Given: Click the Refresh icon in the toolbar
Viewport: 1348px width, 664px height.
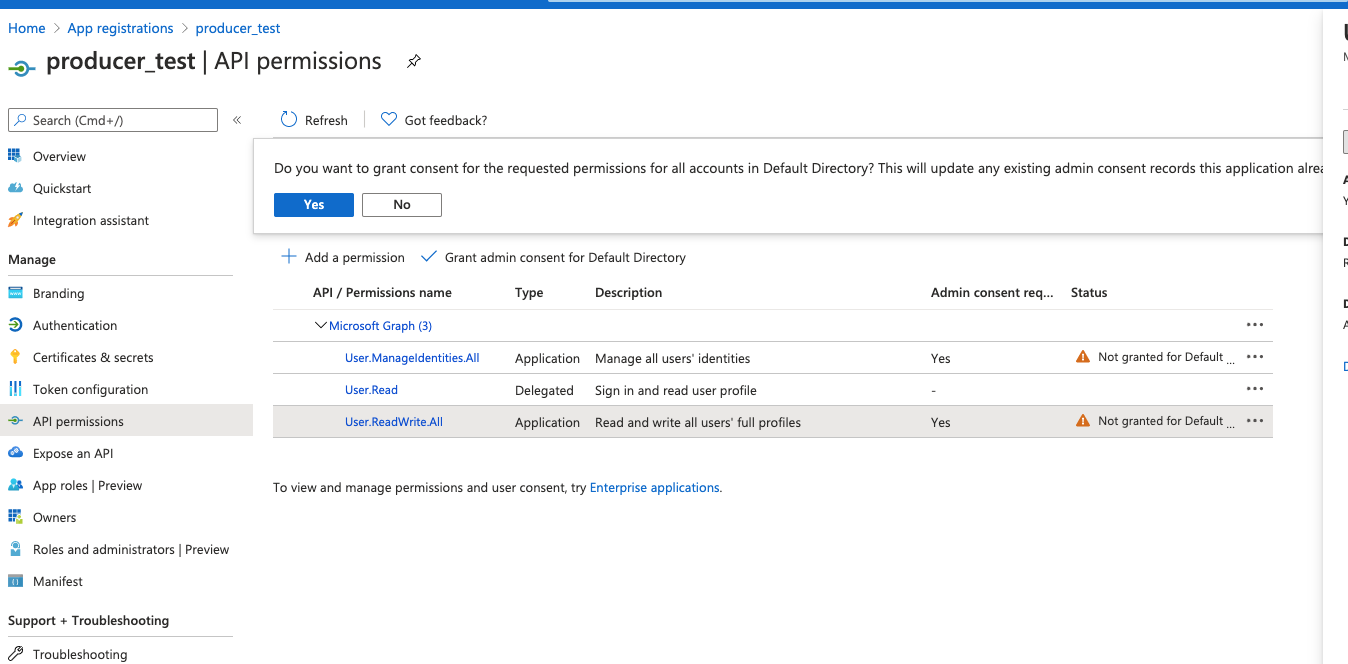Looking at the screenshot, I should (289, 119).
